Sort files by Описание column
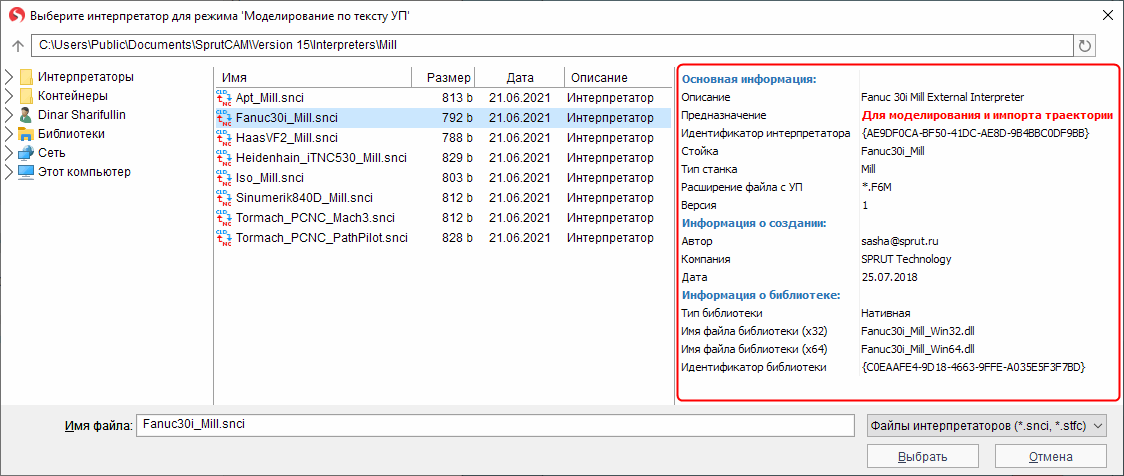 [x=617, y=77]
